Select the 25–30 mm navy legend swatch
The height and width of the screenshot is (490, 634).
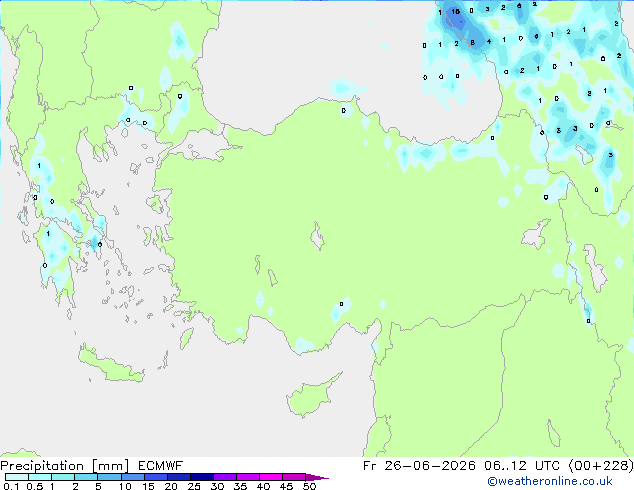[202, 477]
